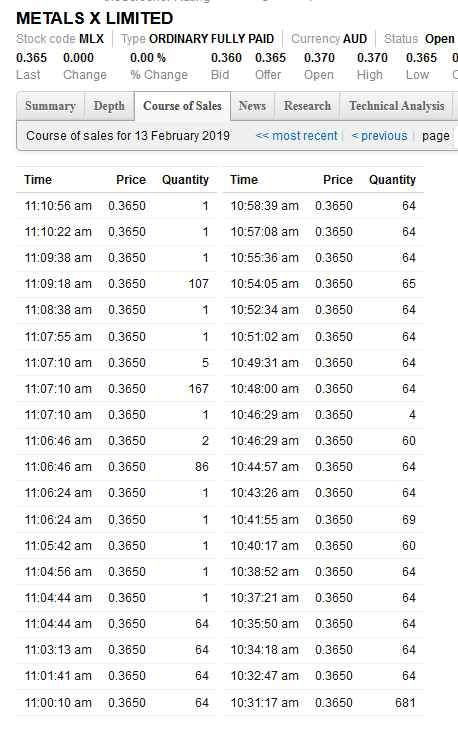458x729 pixels.
Task: Click the left table's Price column header
Action: pos(131,180)
